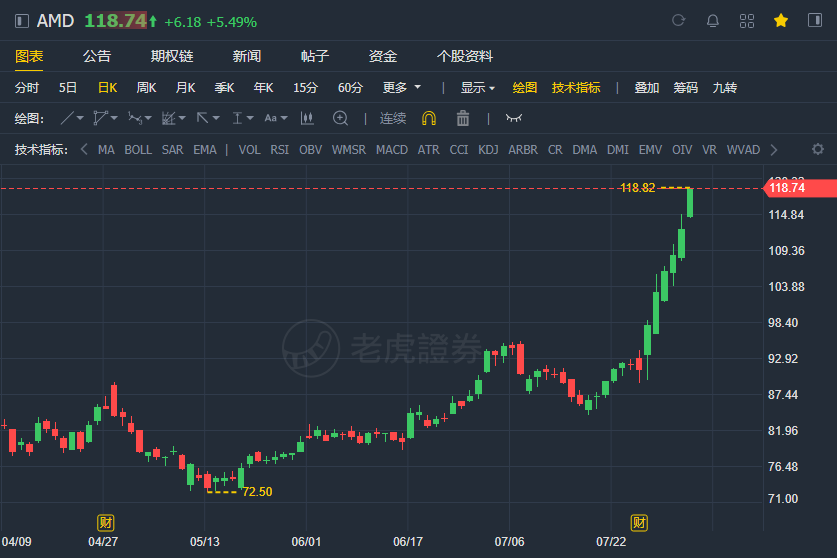Select the 15分 timeframe
Image resolution: width=837 pixels, height=558 pixels.
pos(305,88)
